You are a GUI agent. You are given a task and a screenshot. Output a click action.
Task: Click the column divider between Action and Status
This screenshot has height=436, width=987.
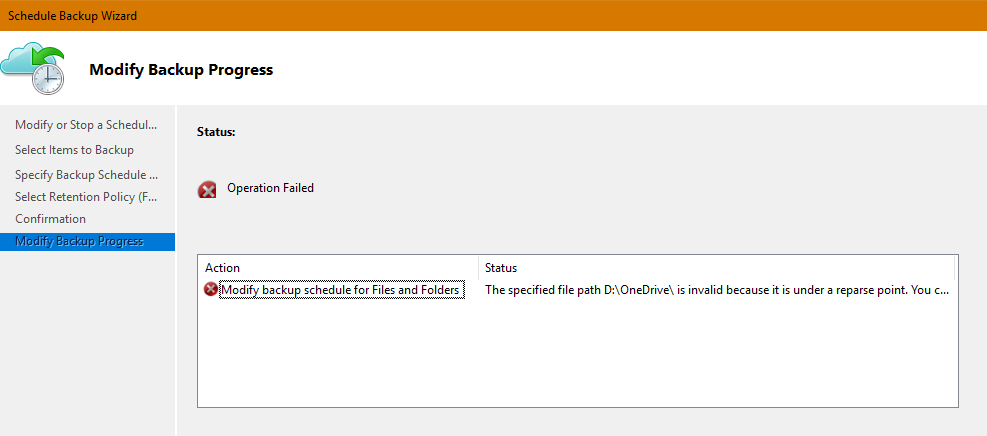pyautogui.click(x=478, y=268)
